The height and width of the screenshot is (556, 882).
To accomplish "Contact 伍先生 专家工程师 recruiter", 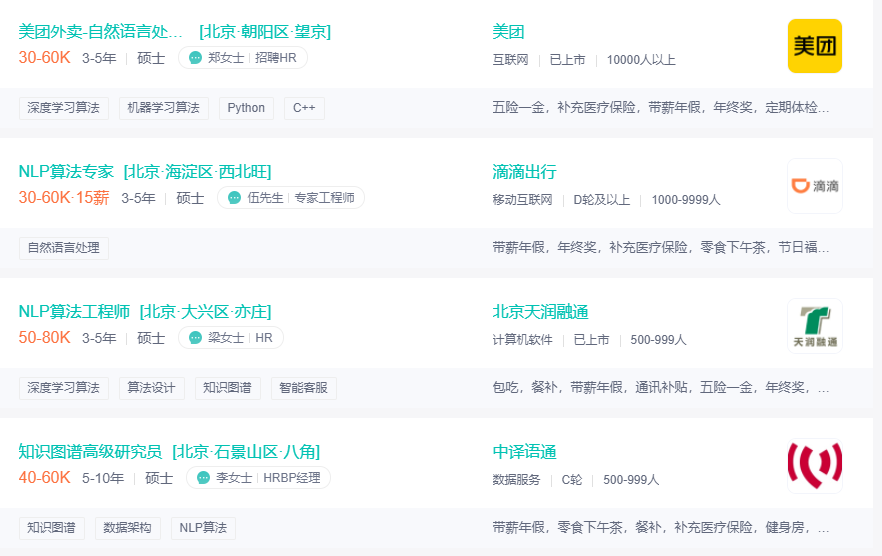I will (x=291, y=198).
